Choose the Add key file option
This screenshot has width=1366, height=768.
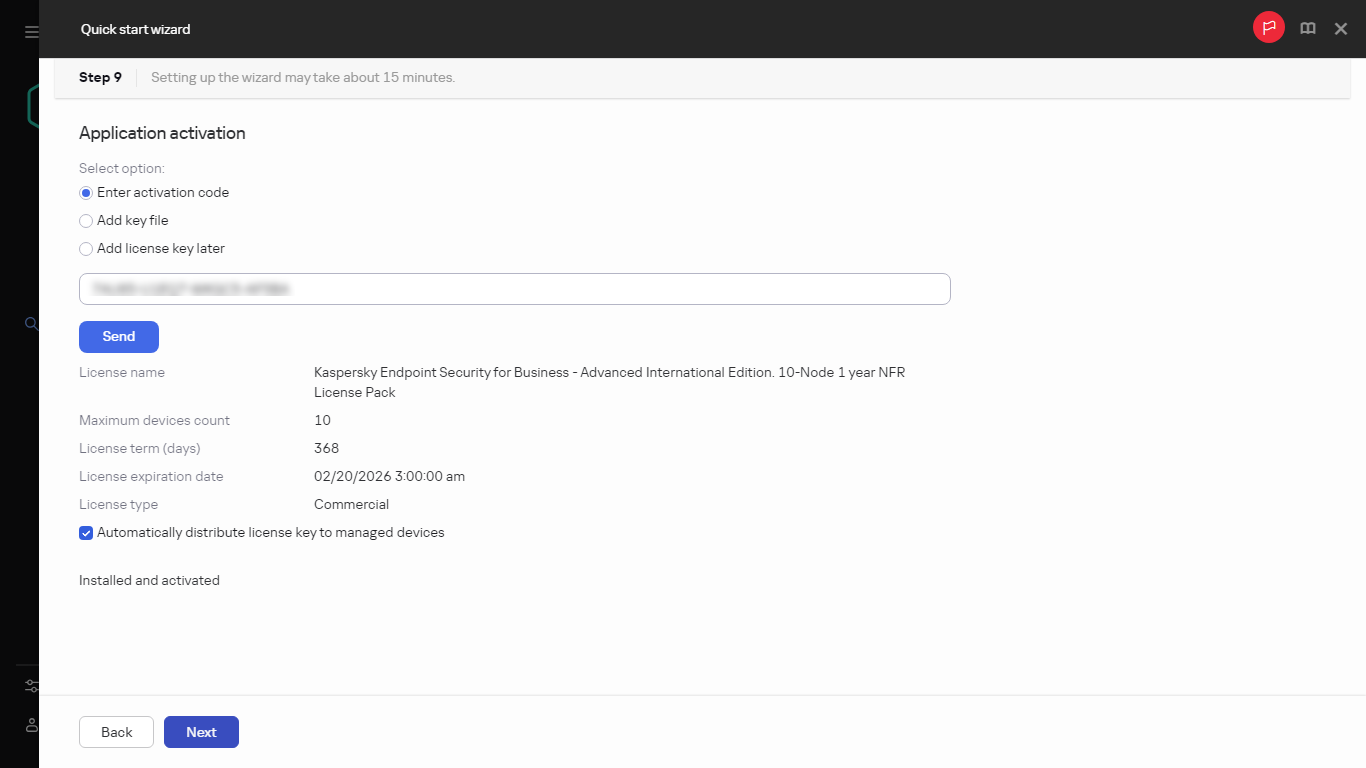pyautogui.click(x=86, y=220)
